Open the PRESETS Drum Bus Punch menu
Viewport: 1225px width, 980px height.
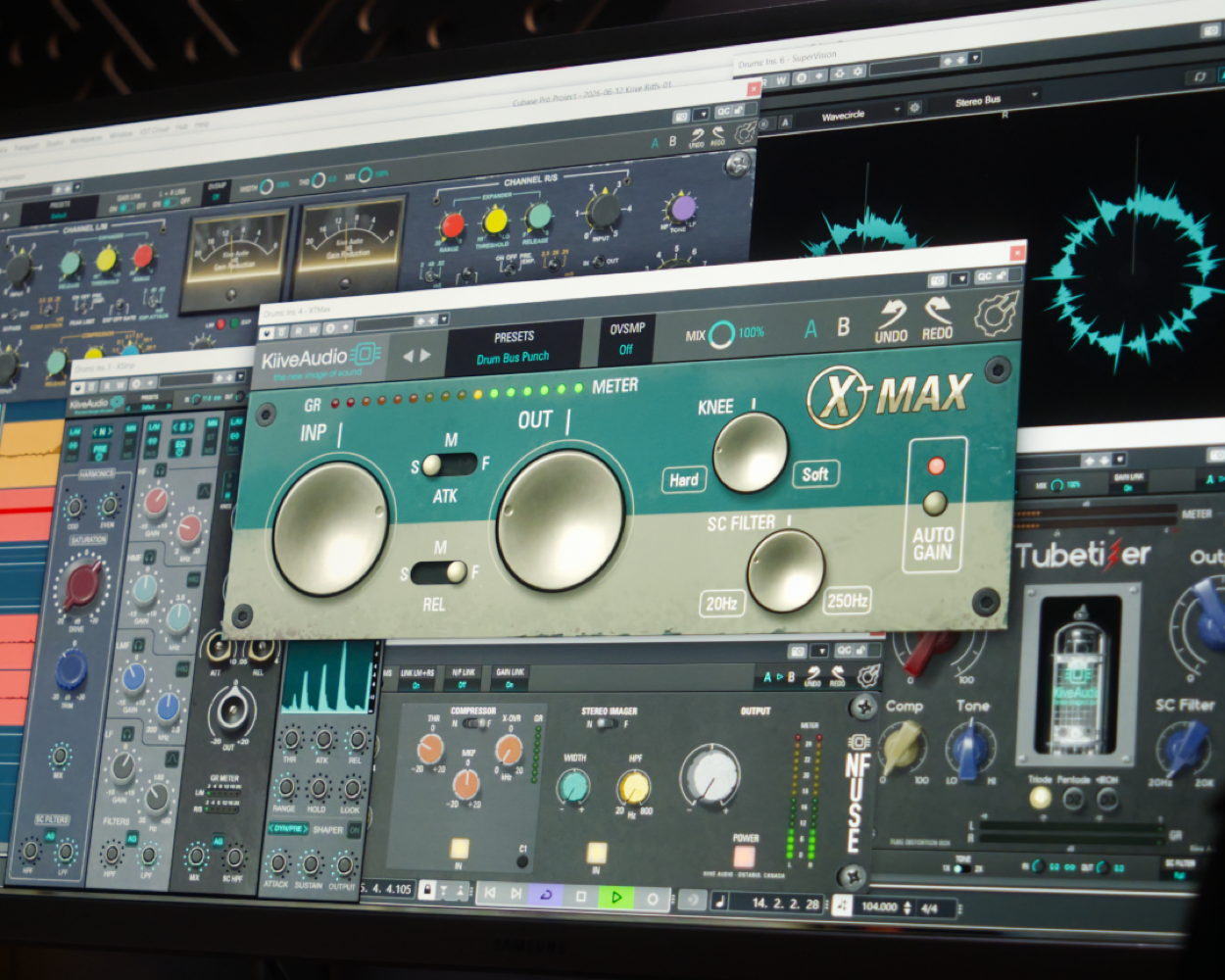[x=515, y=347]
